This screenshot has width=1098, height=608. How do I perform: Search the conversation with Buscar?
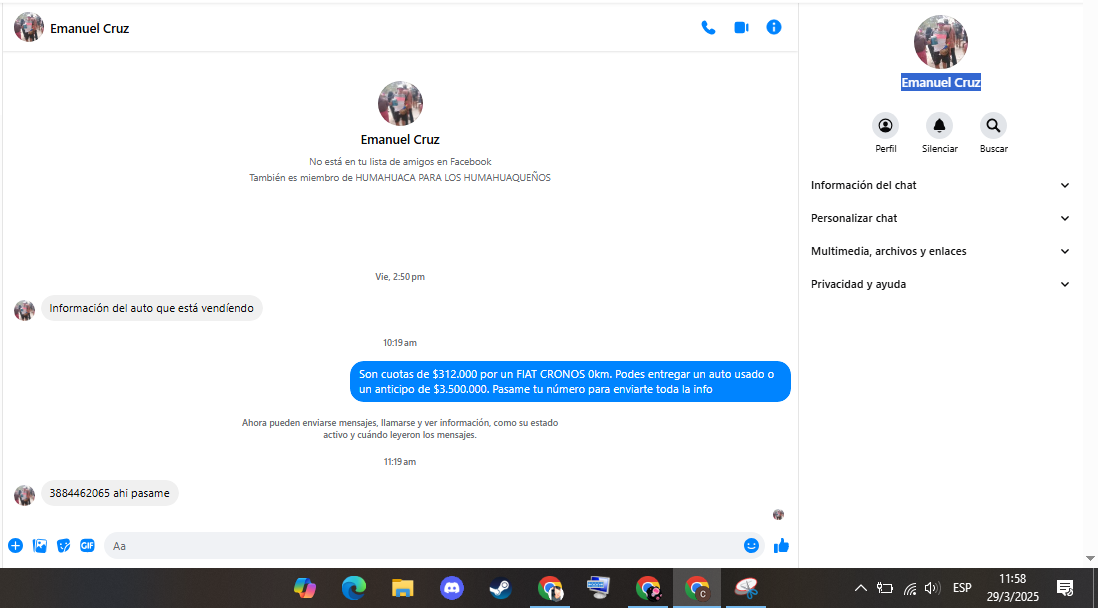tap(993, 126)
